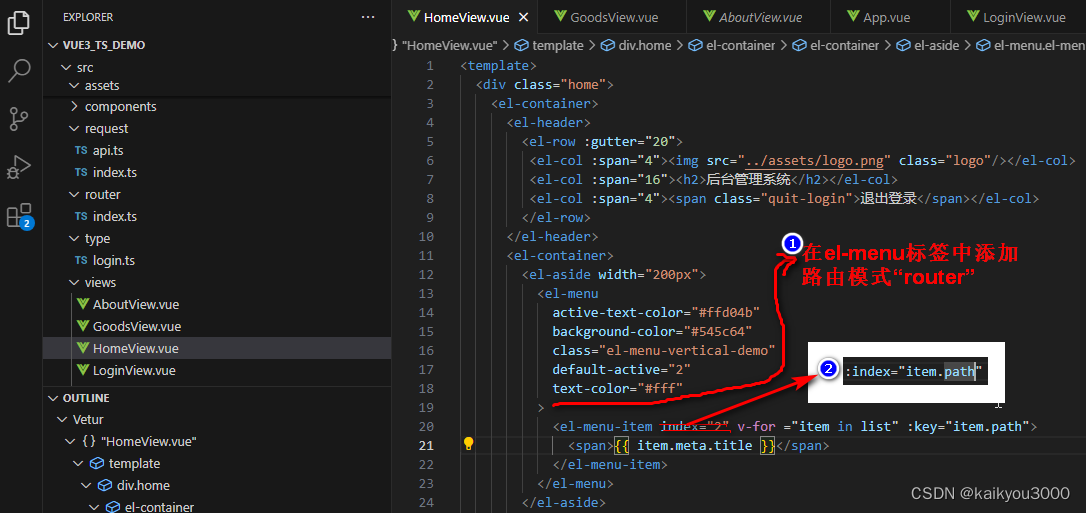Select HomeView.vue in explorer tree
The height and width of the screenshot is (513, 1086).
click(x=136, y=348)
